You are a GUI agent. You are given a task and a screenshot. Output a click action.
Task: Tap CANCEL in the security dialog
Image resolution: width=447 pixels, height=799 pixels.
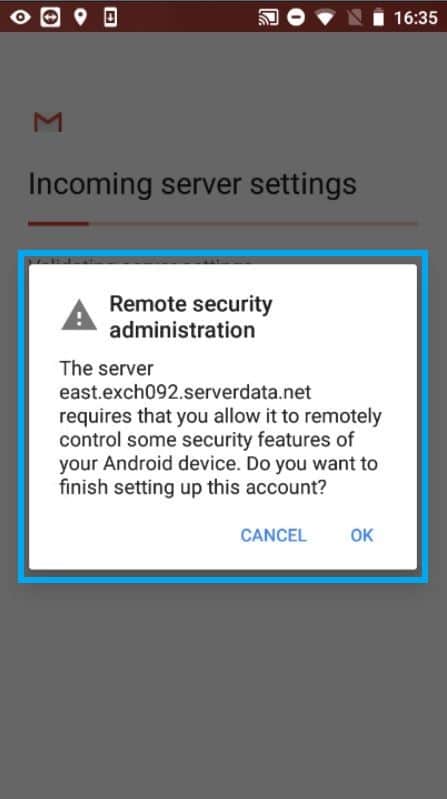click(x=273, y=535)
